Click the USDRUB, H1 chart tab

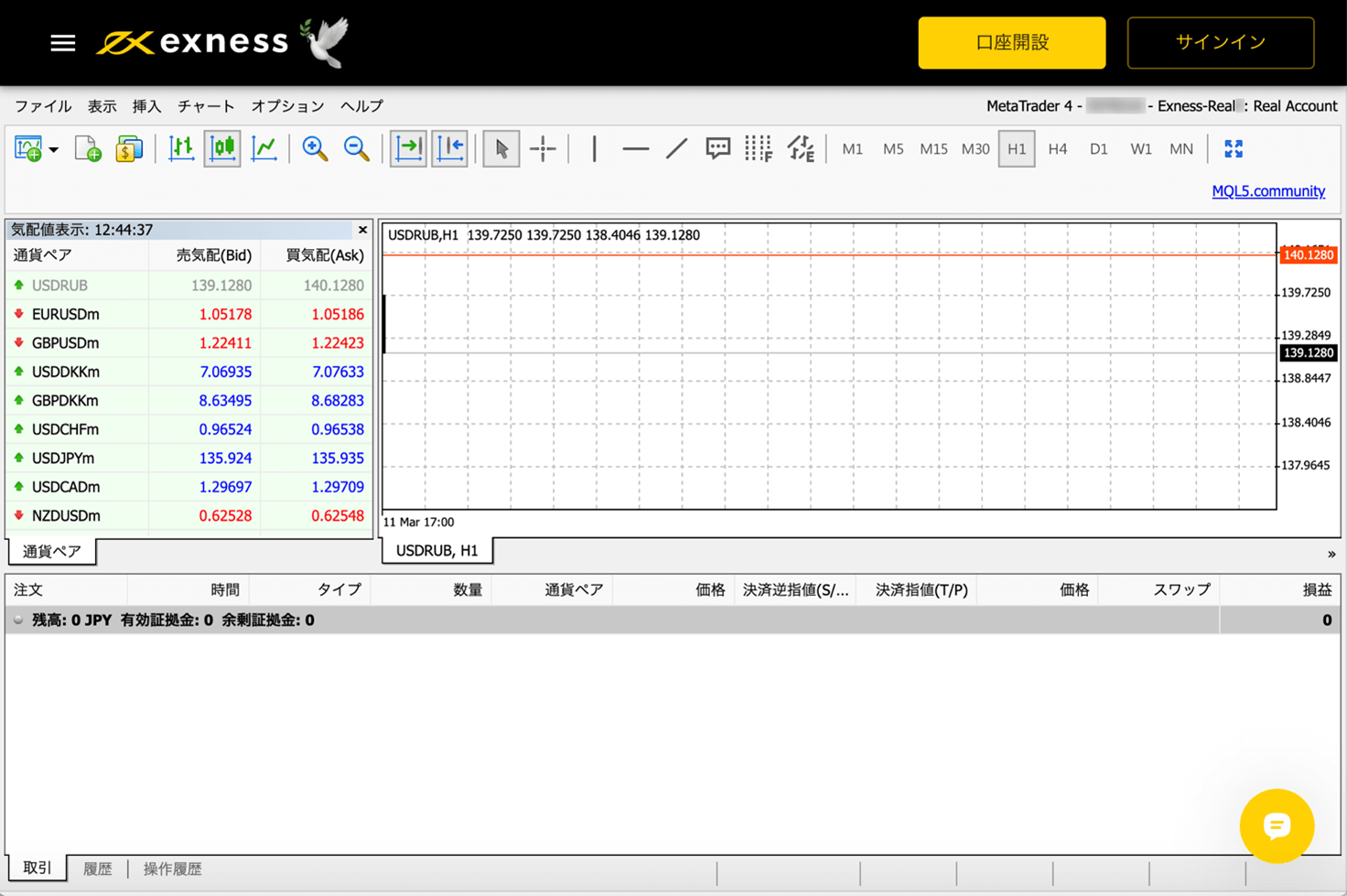437,550
